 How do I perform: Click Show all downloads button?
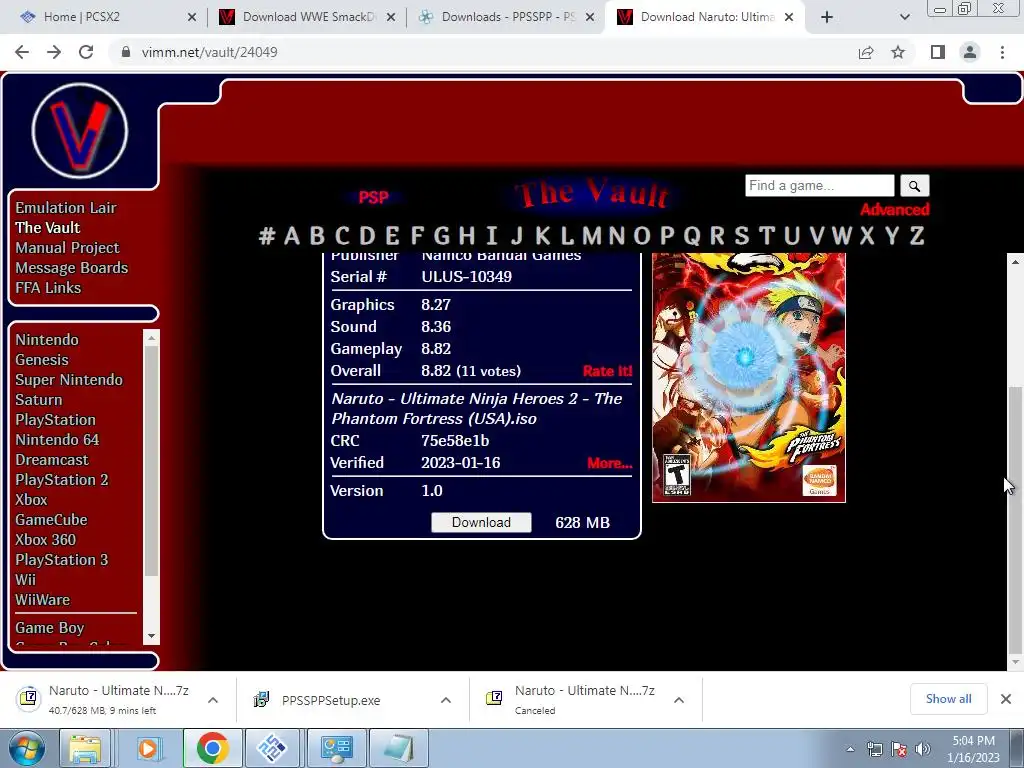948,699
